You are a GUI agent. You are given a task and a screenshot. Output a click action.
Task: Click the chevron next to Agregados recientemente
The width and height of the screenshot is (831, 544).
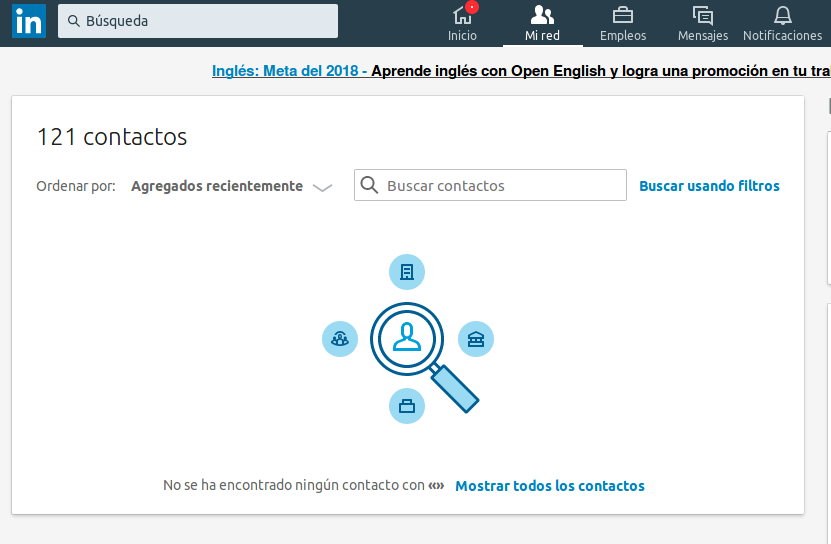click(x=322, y=187)
